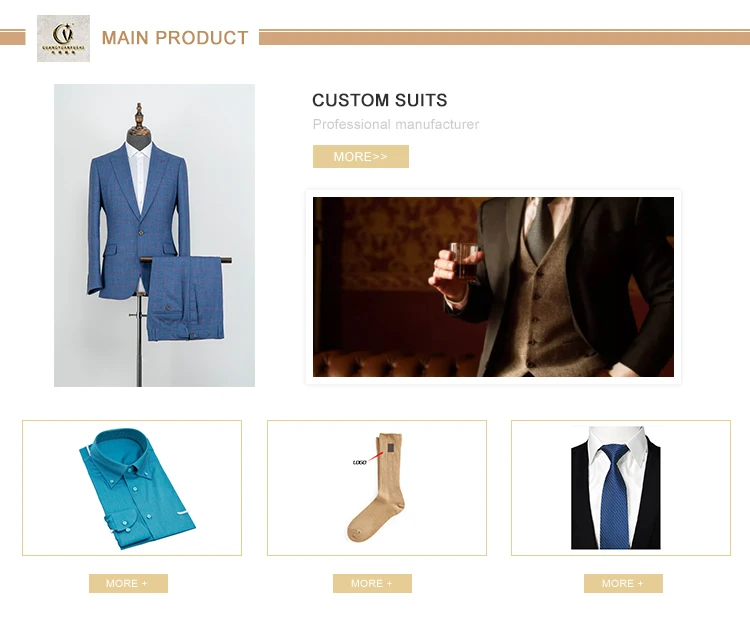Select the MAIN PRODUCT section heading
Screen dimensions: 750x622
[x=175, y=38]
